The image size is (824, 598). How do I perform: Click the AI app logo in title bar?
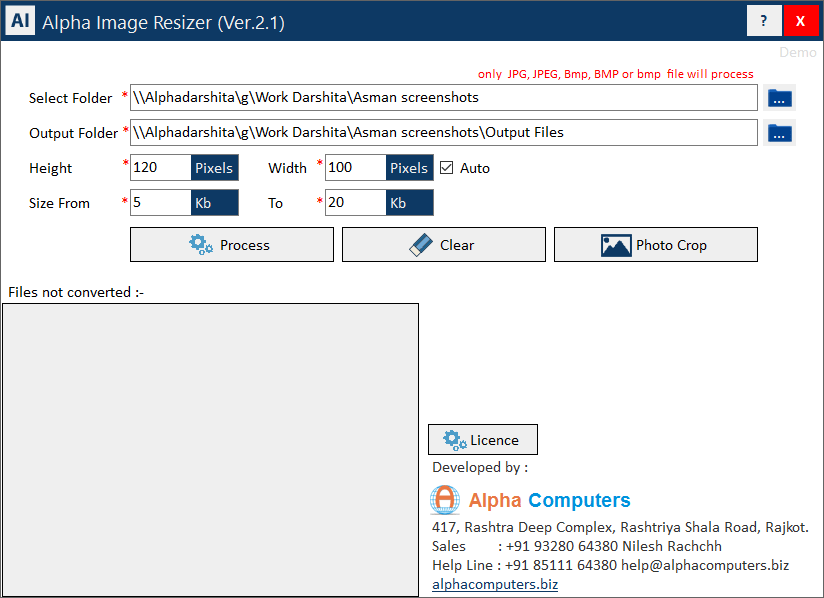click(21, 21)
